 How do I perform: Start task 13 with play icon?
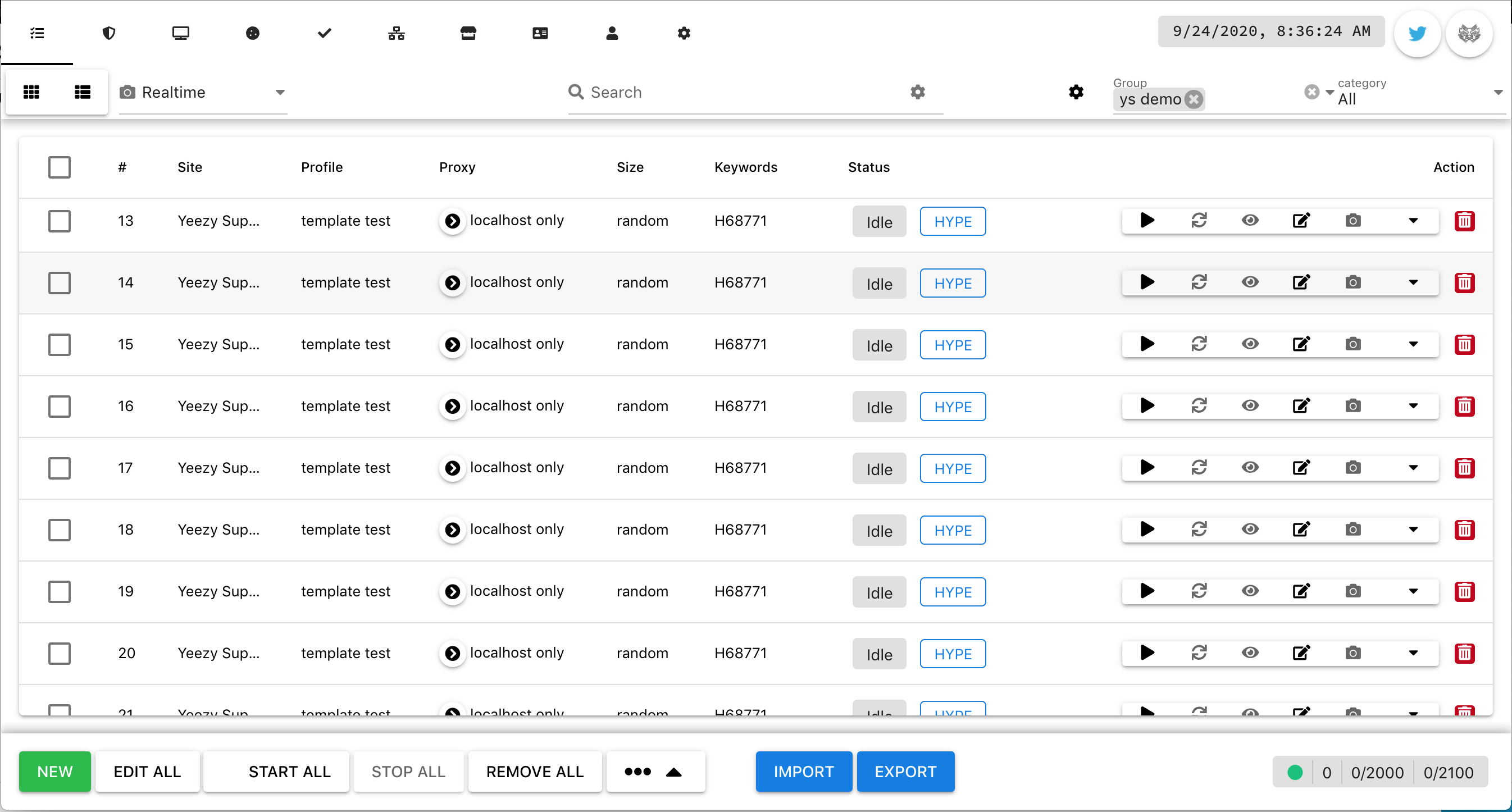(x=1147, y=221)
